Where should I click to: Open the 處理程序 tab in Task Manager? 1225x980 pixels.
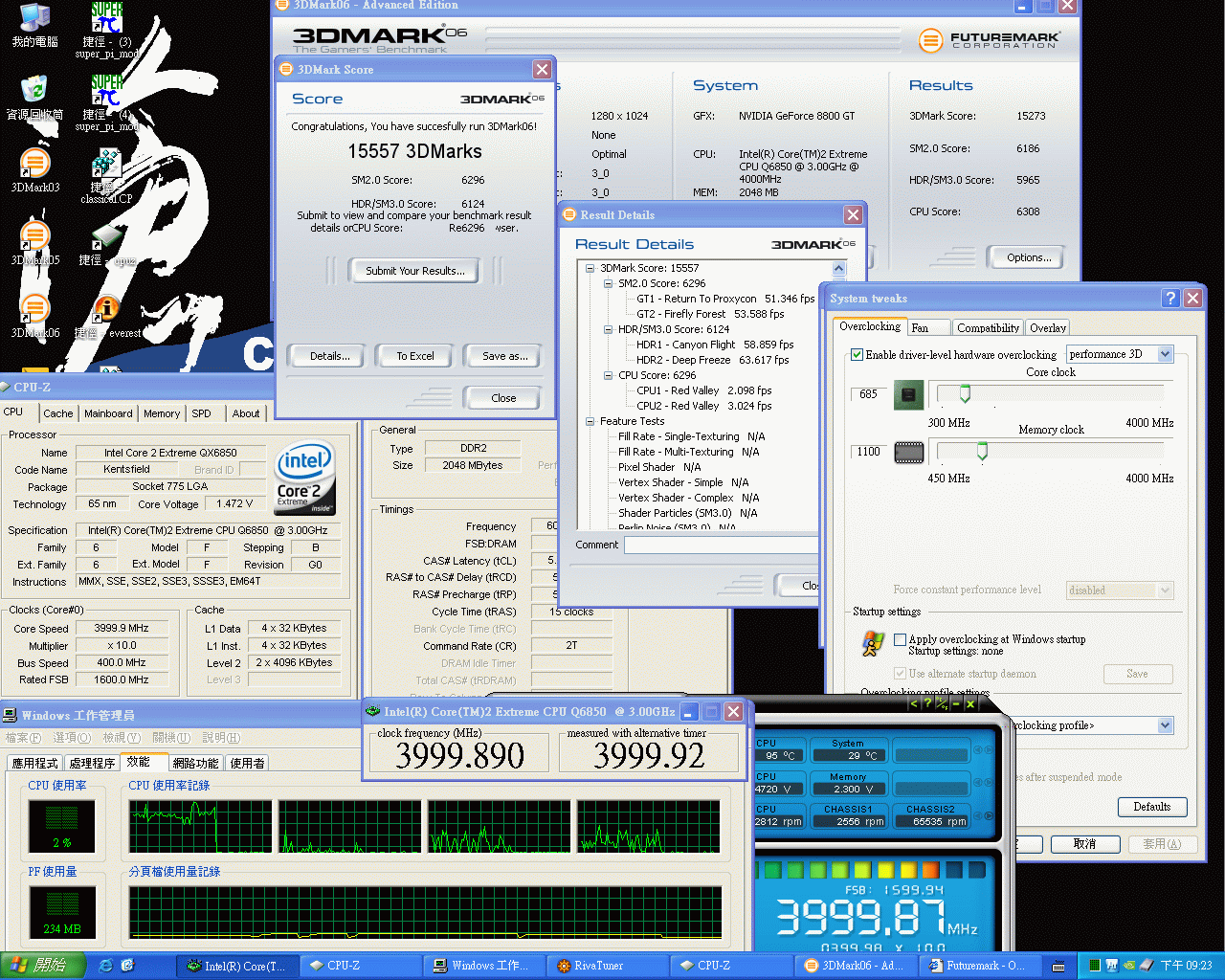click(x=92, y=763)
